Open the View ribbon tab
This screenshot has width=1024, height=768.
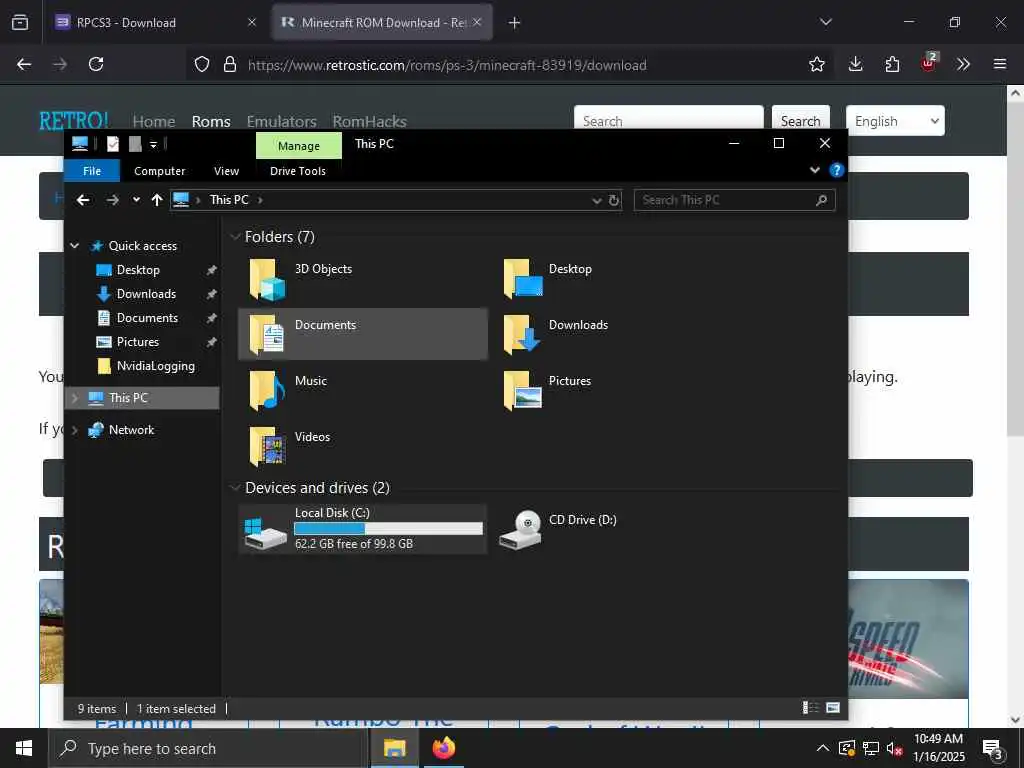coord(227,170)
